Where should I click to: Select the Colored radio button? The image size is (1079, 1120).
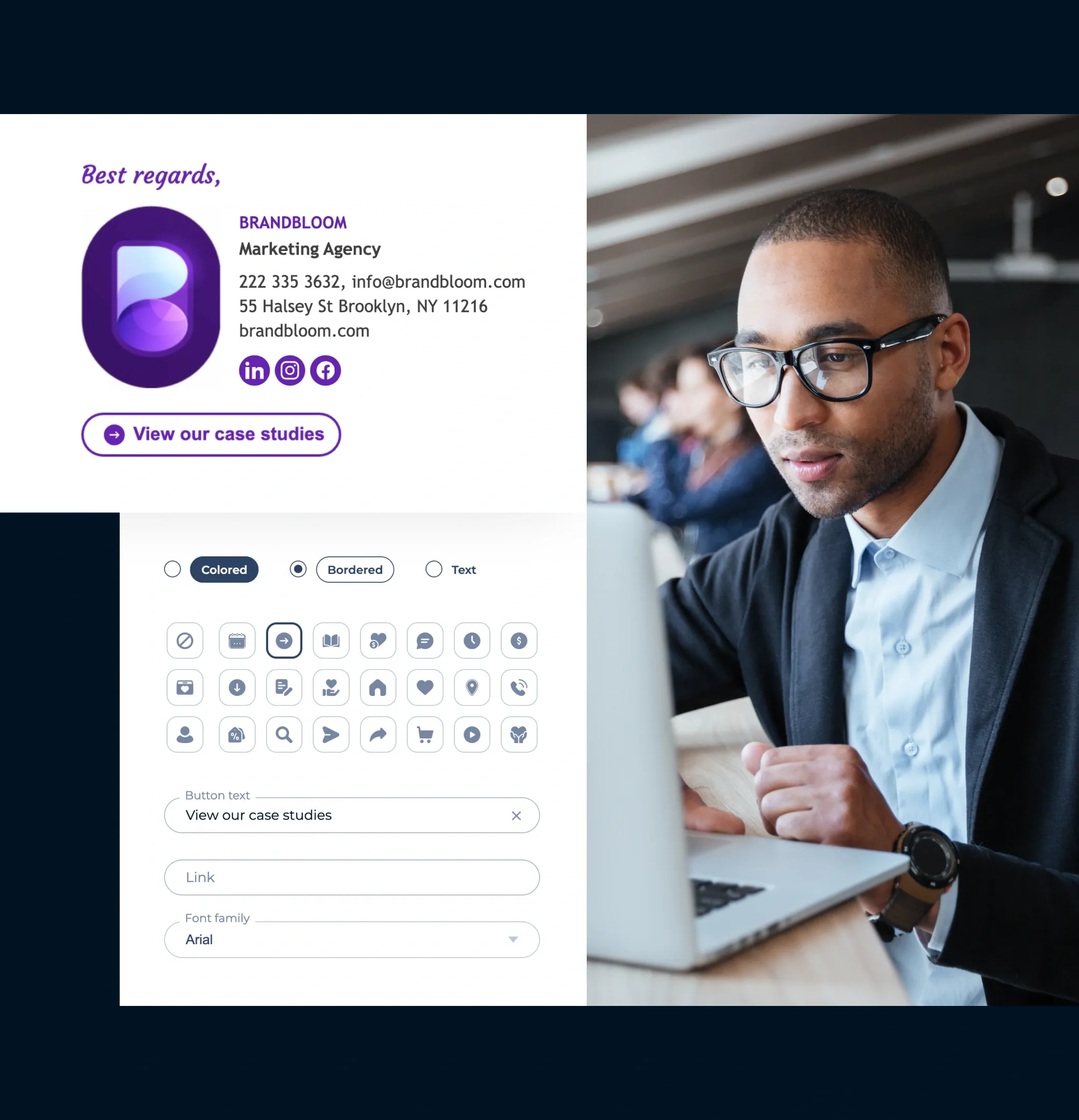[172, 569]
